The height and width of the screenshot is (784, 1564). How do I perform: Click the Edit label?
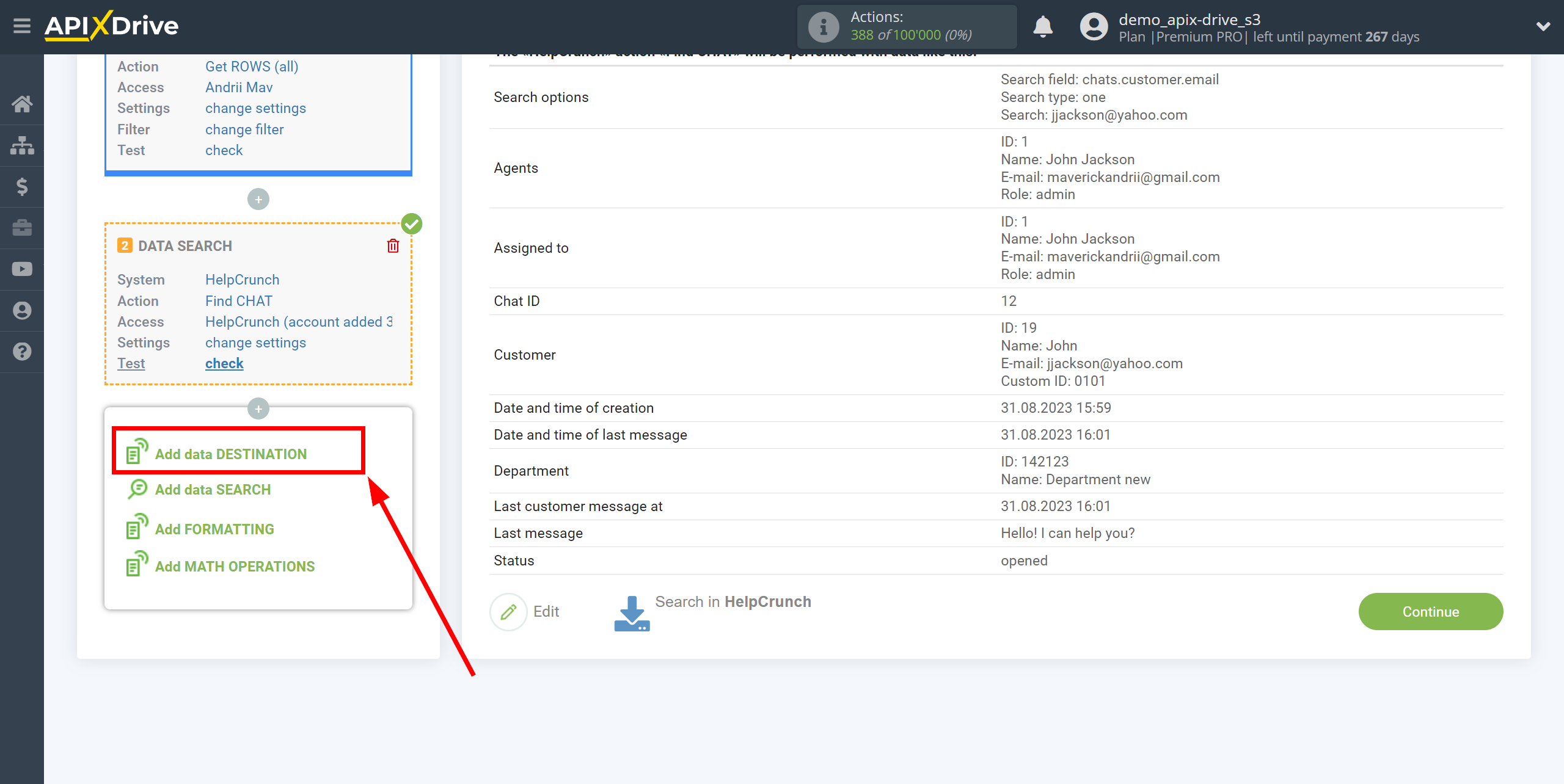pos(546,612)
